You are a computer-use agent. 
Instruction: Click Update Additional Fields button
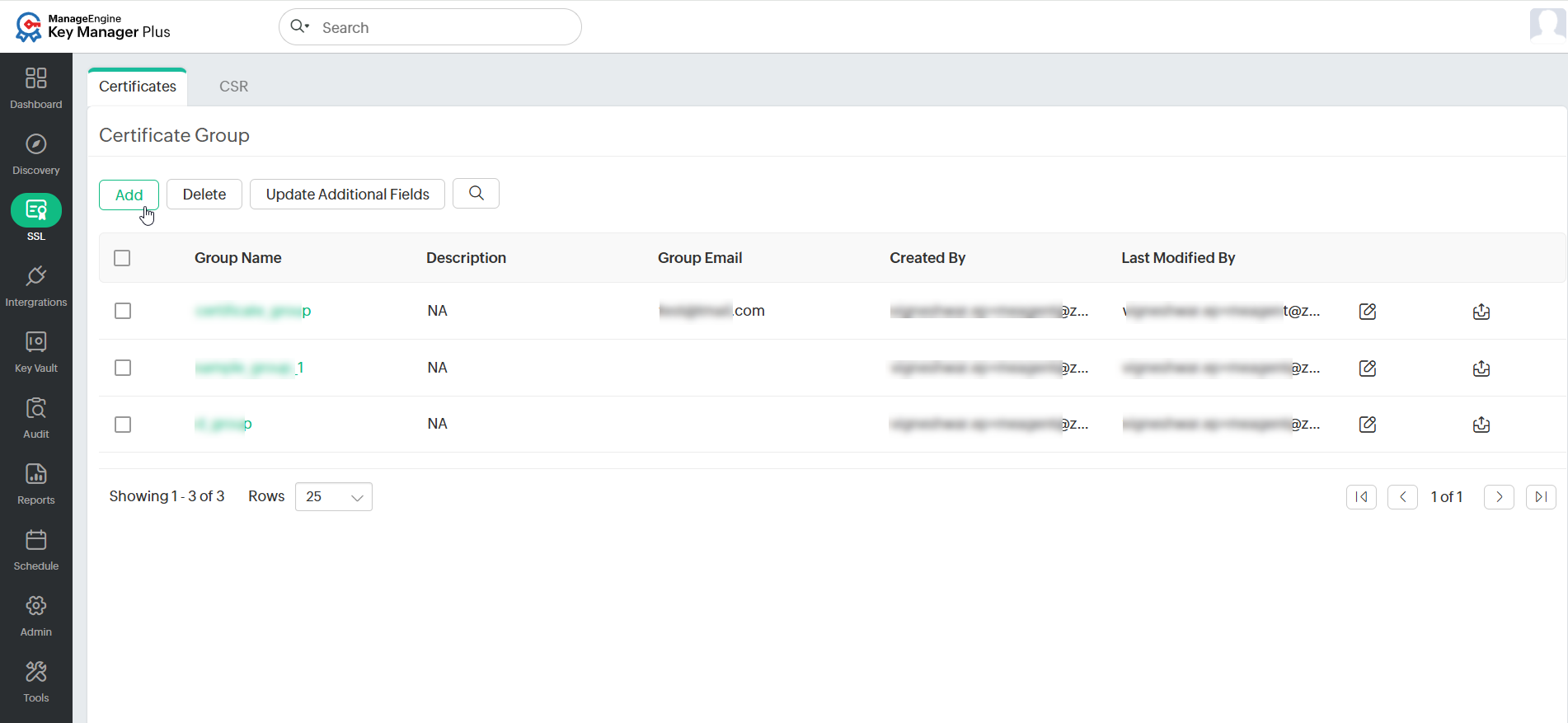tap(347, 195)
